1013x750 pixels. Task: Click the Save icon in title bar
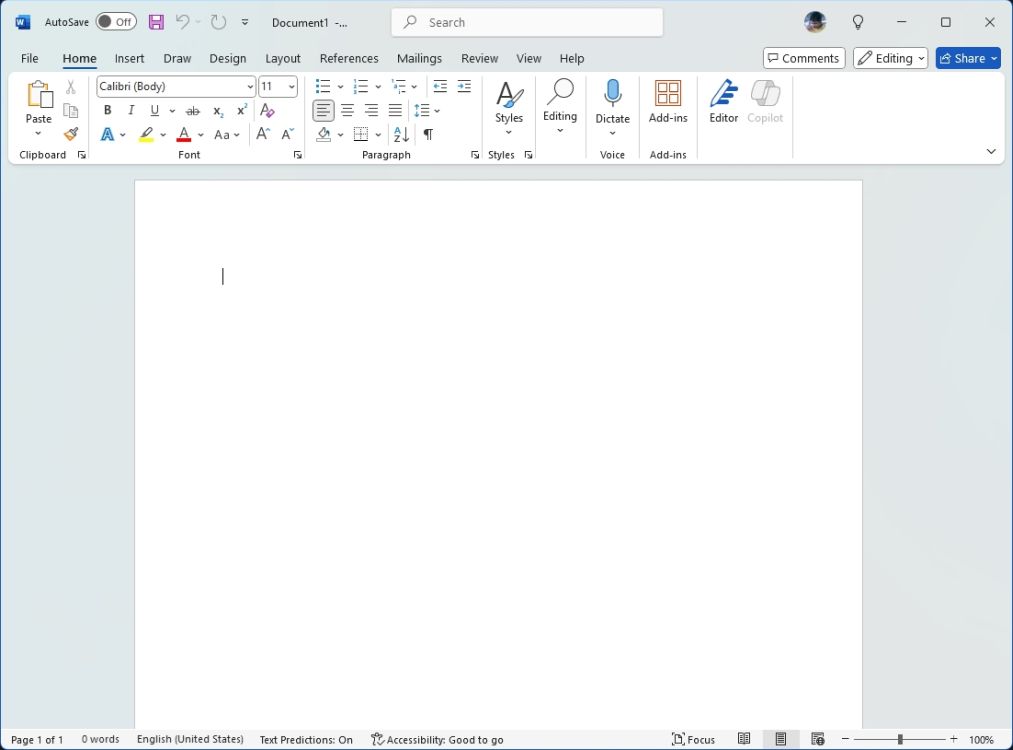point(156,23)
